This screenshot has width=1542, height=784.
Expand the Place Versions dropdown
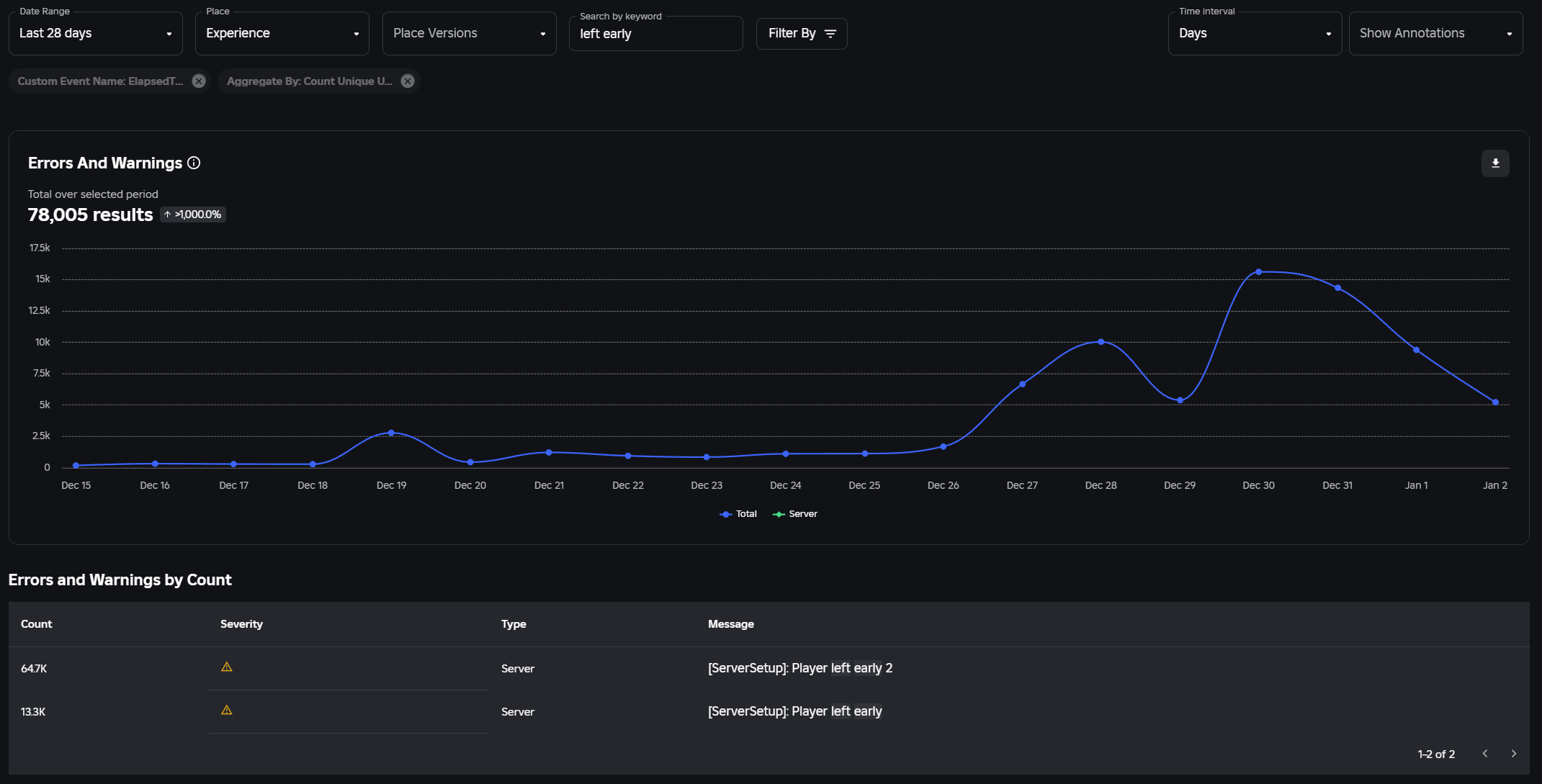click(x=470, y=33)
